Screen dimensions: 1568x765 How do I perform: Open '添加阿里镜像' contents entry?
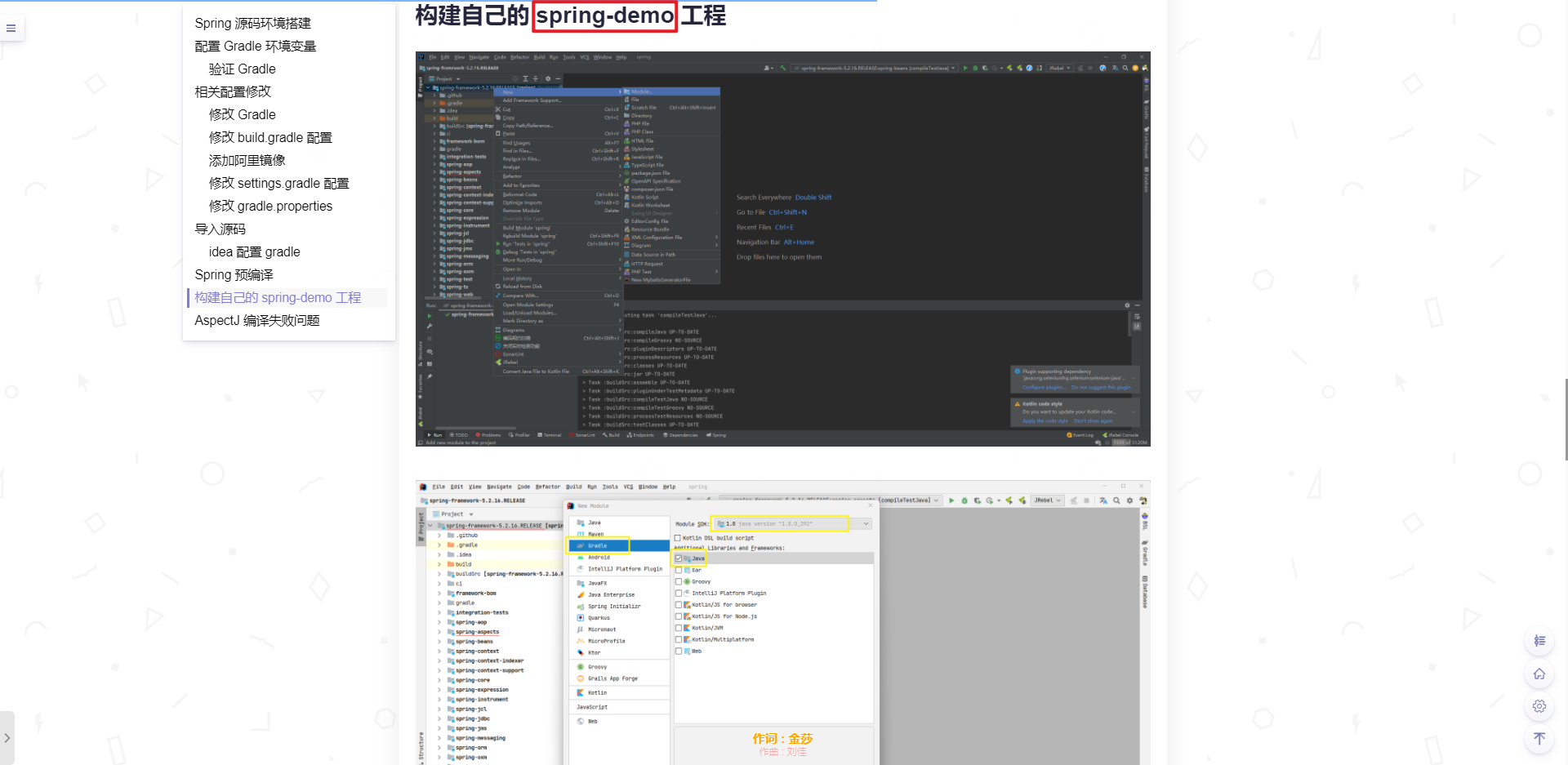pos(247,160)
